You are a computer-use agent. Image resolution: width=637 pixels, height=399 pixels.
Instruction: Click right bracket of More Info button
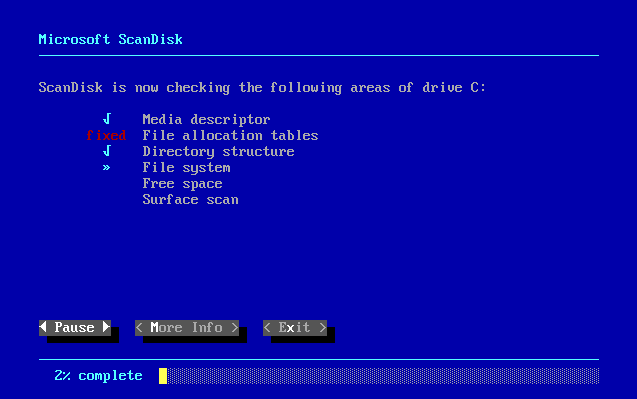pyautogui.click(x=235, y=327)
